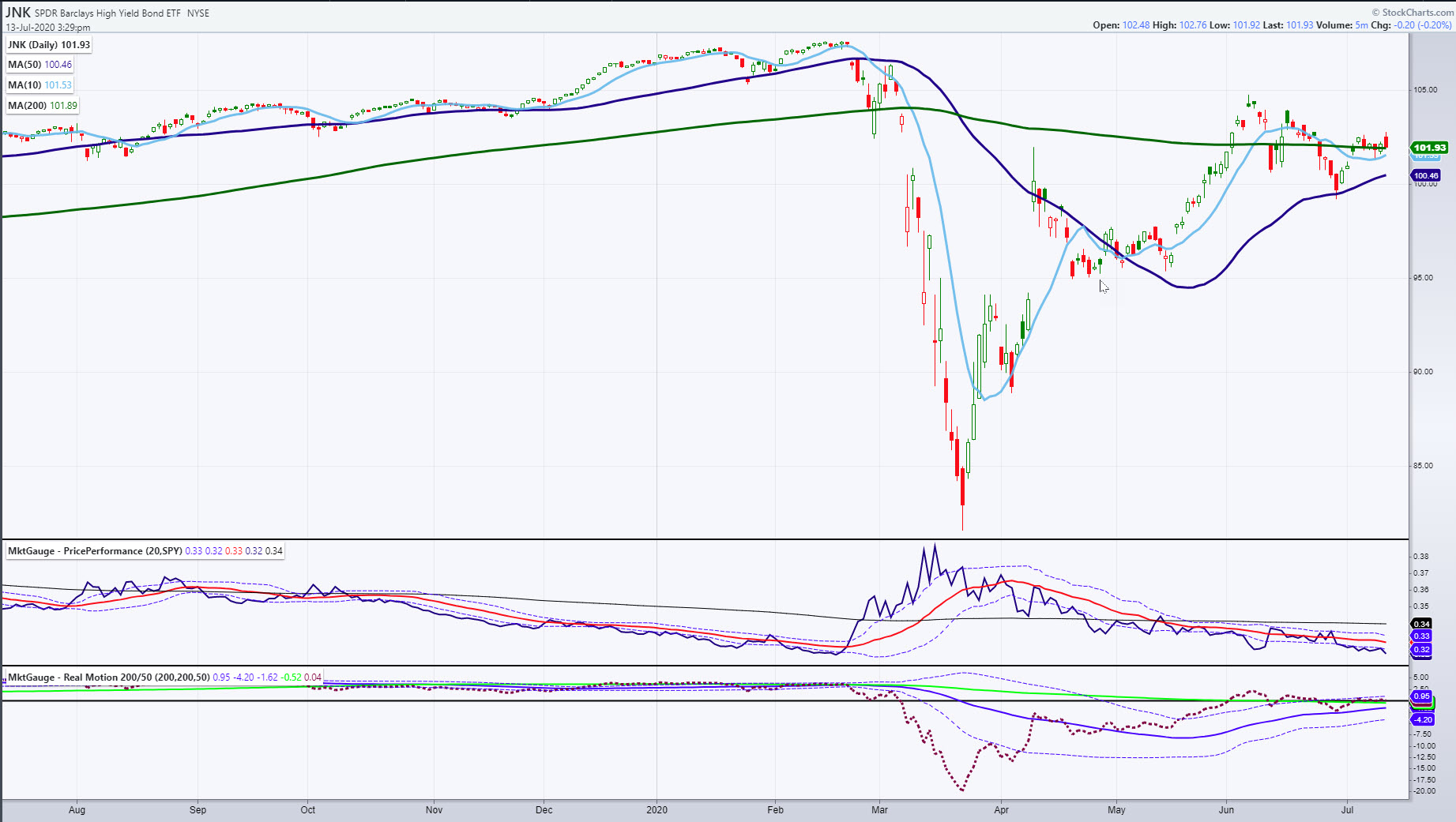Click the 2020 label on the time axis

(657, 810)
